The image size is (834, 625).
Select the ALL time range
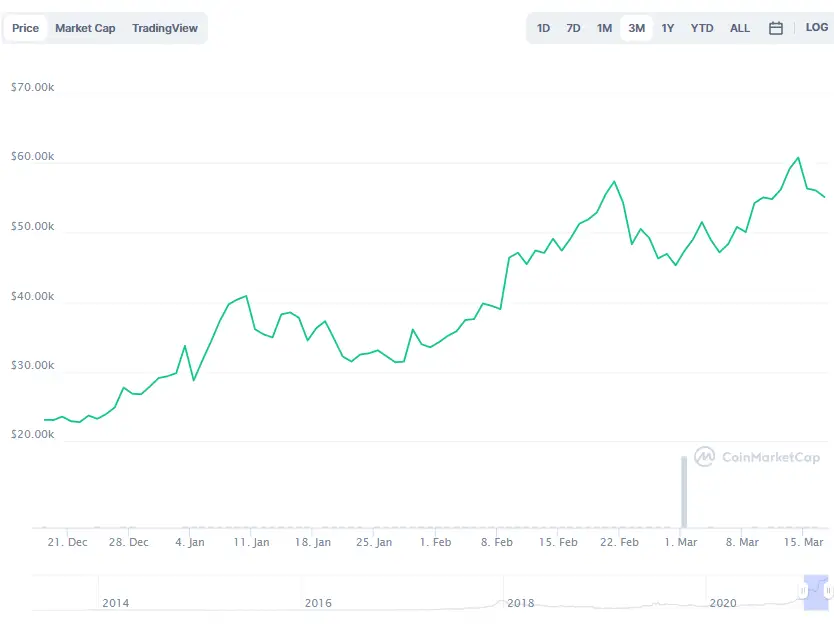point(740,28)
